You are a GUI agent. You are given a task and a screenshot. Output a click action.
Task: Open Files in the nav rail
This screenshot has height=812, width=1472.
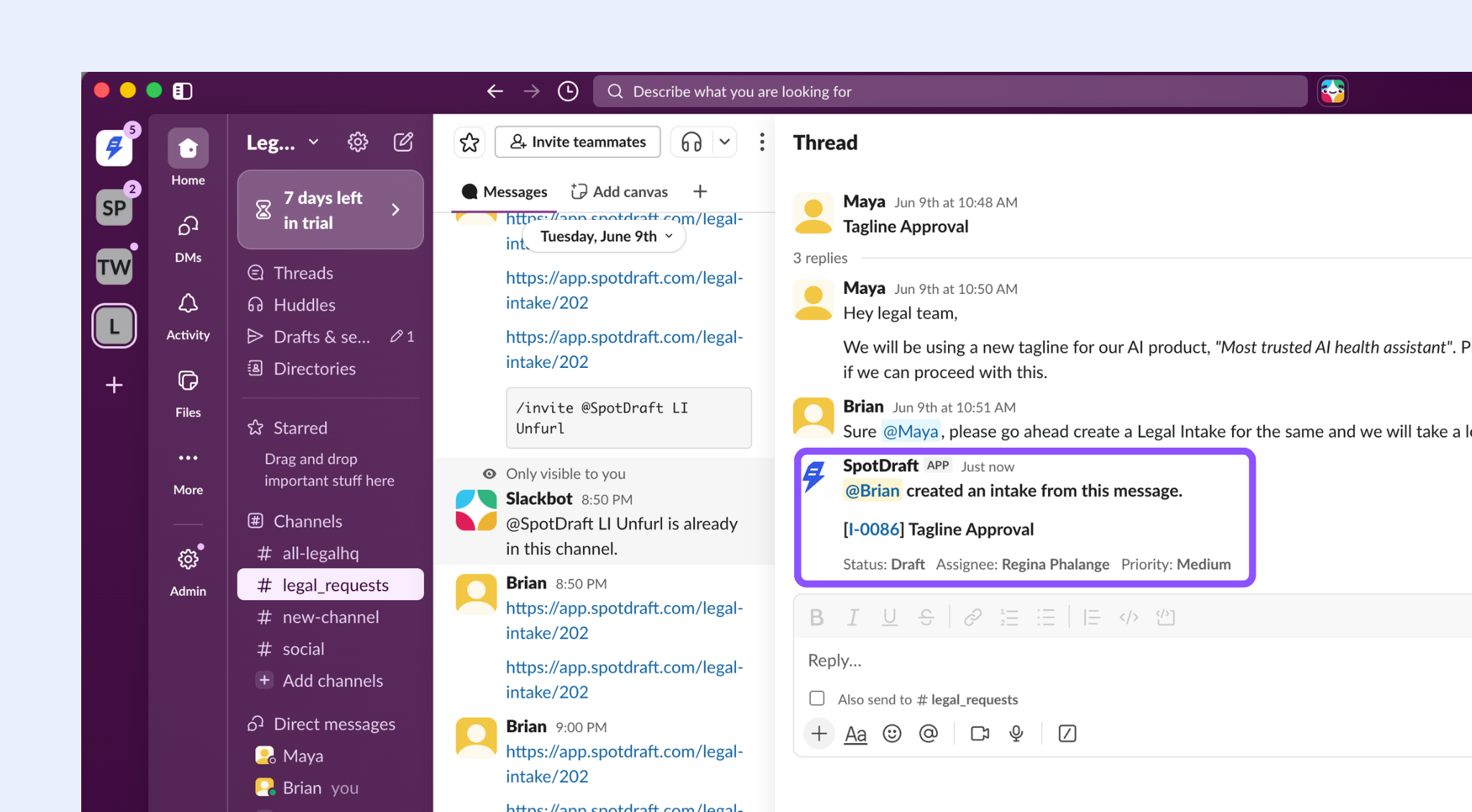point(188,393)
